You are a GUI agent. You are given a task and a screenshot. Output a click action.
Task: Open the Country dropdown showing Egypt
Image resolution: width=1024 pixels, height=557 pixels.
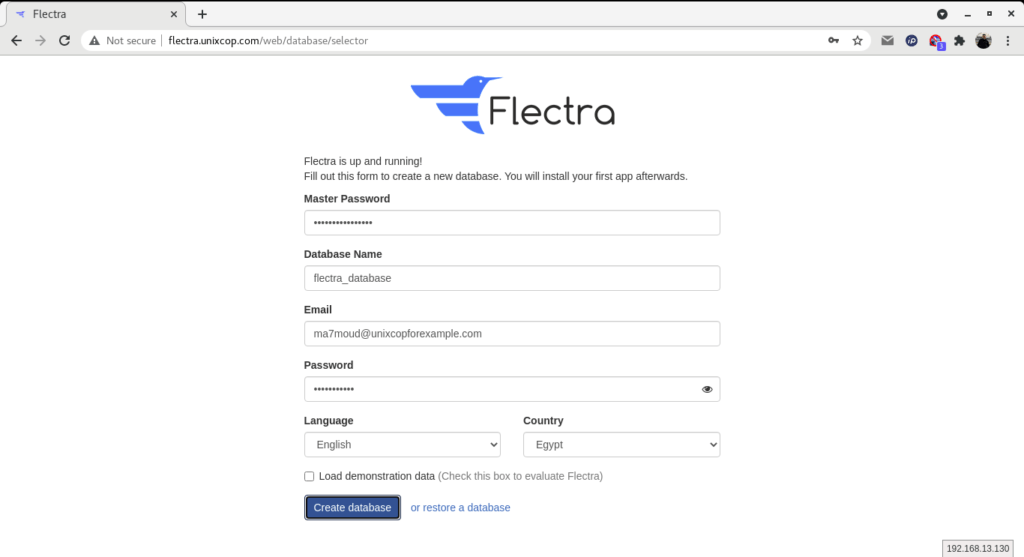pos(622,445)
